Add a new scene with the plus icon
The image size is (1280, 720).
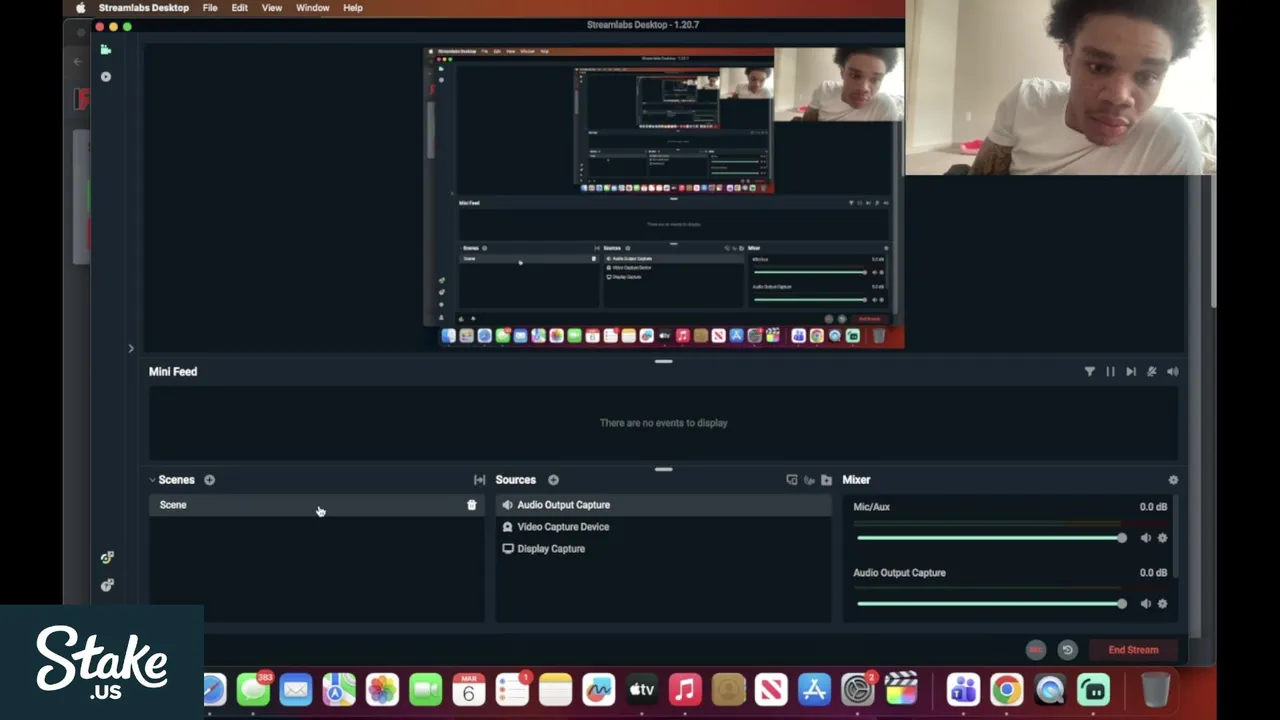coord(209,480)
